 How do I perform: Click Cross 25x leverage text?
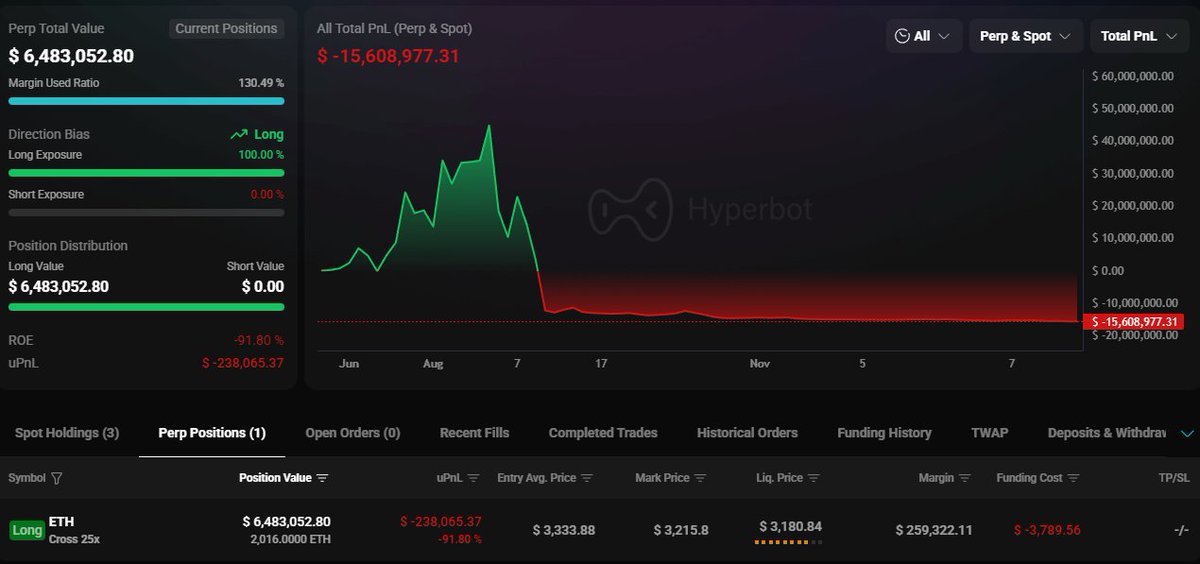click(74, 539)
